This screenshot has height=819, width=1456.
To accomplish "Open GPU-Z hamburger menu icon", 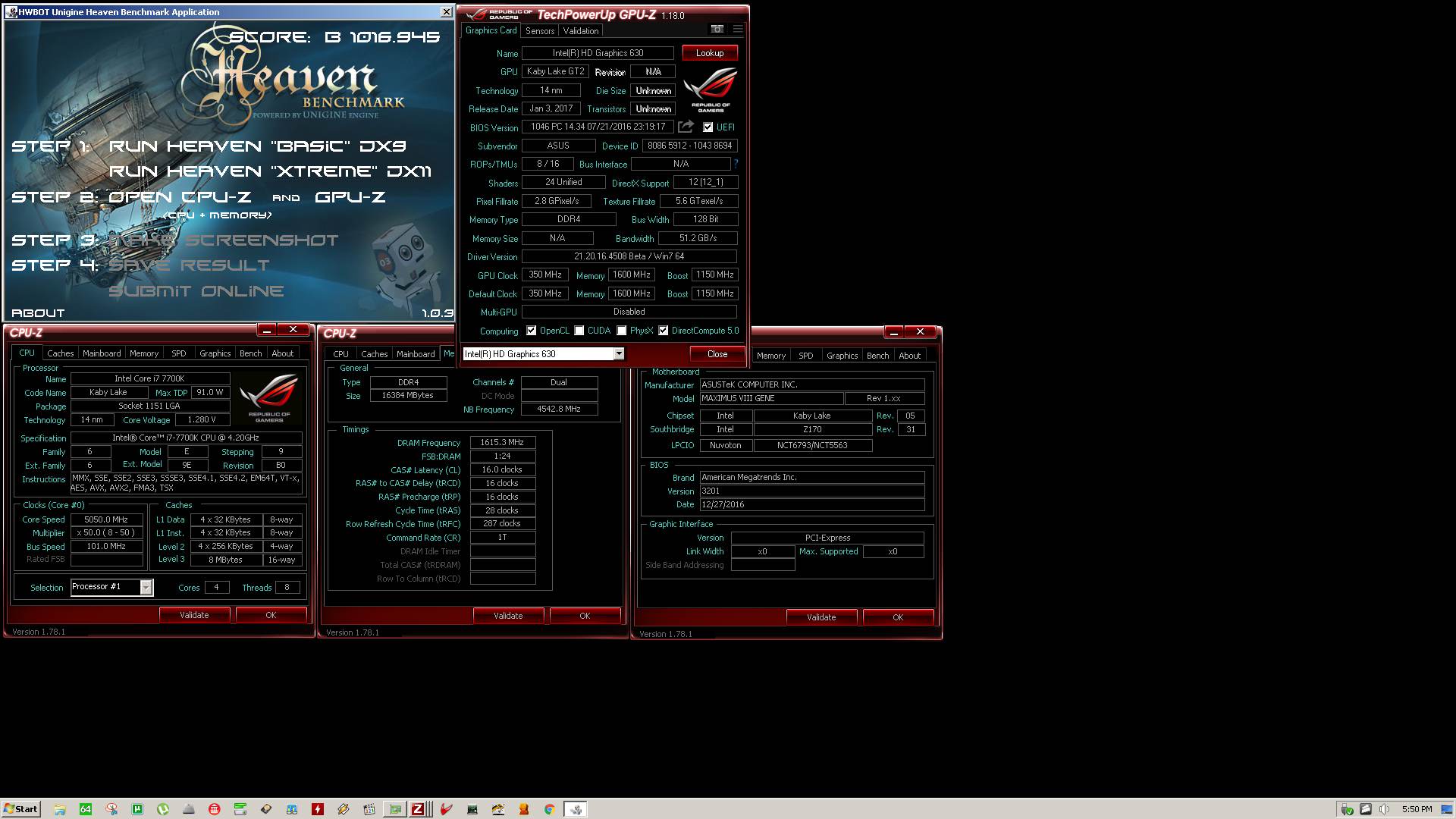I will pos(737,29).
